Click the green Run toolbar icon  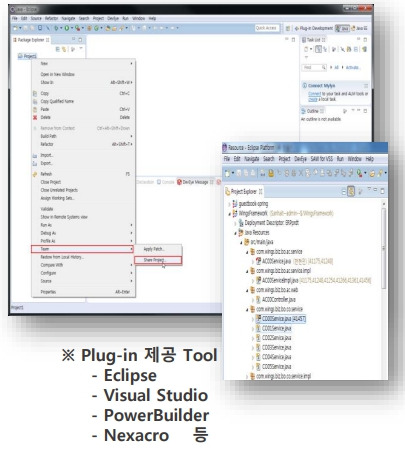coord(67,28)
